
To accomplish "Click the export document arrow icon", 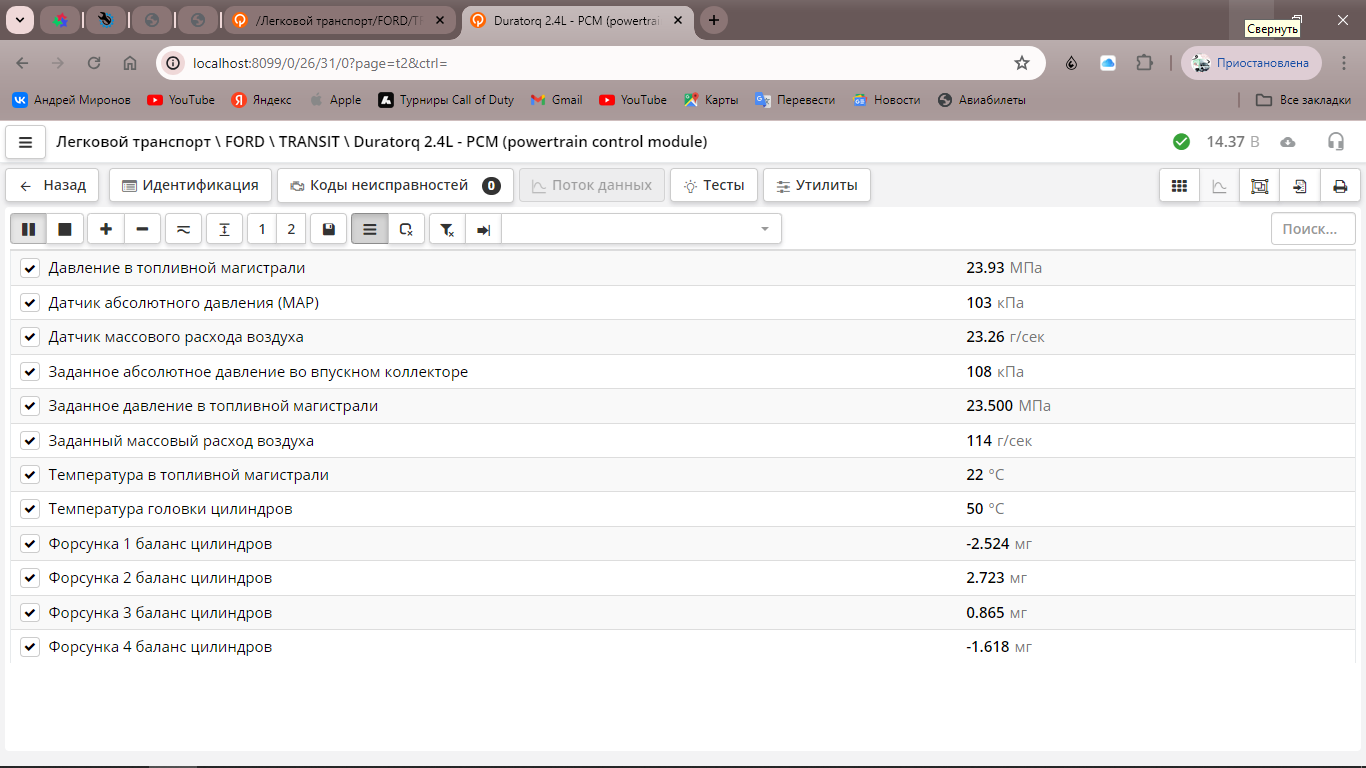I will coord(1299,186).
